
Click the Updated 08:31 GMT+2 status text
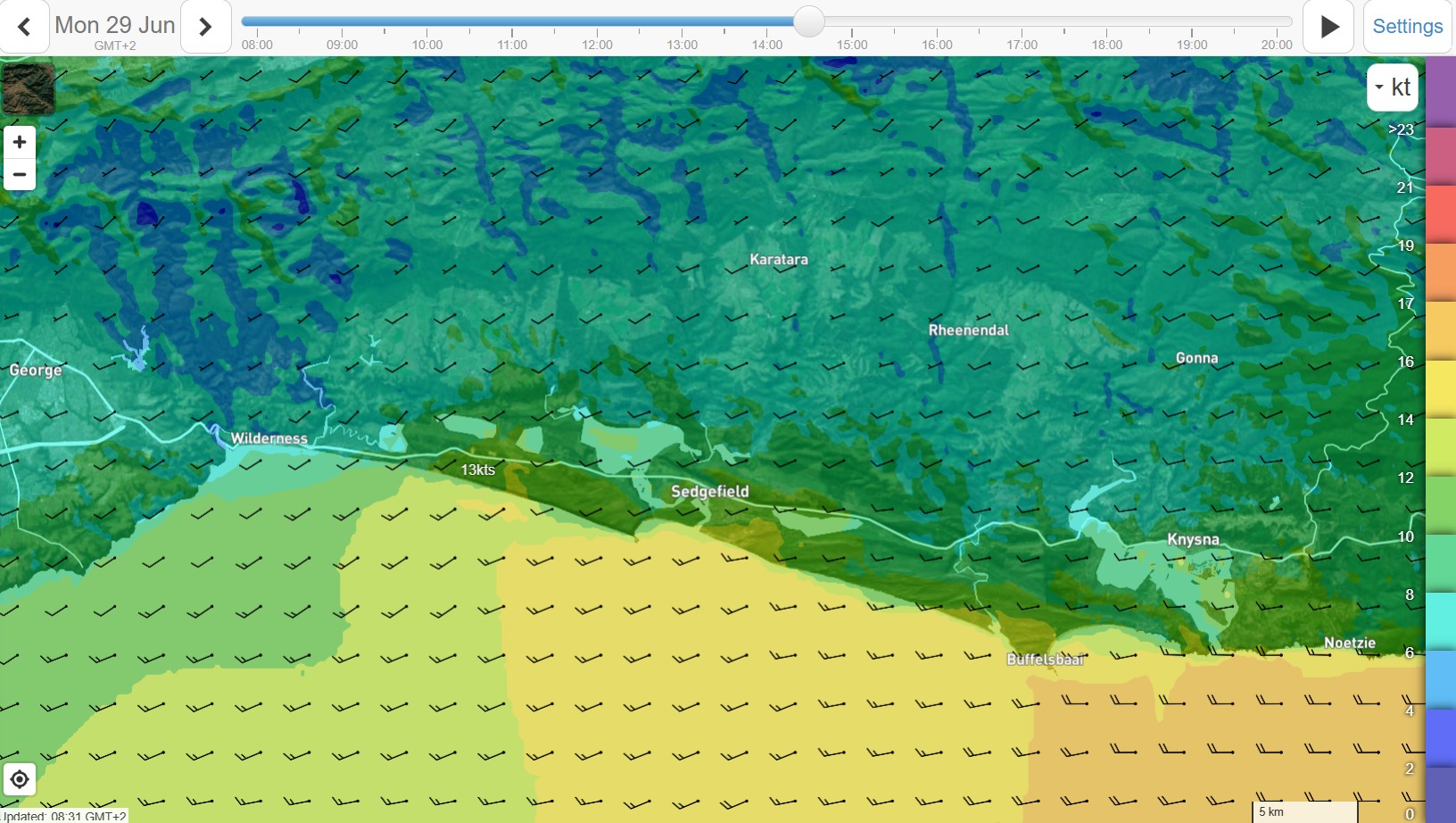(x=64, y=816)
